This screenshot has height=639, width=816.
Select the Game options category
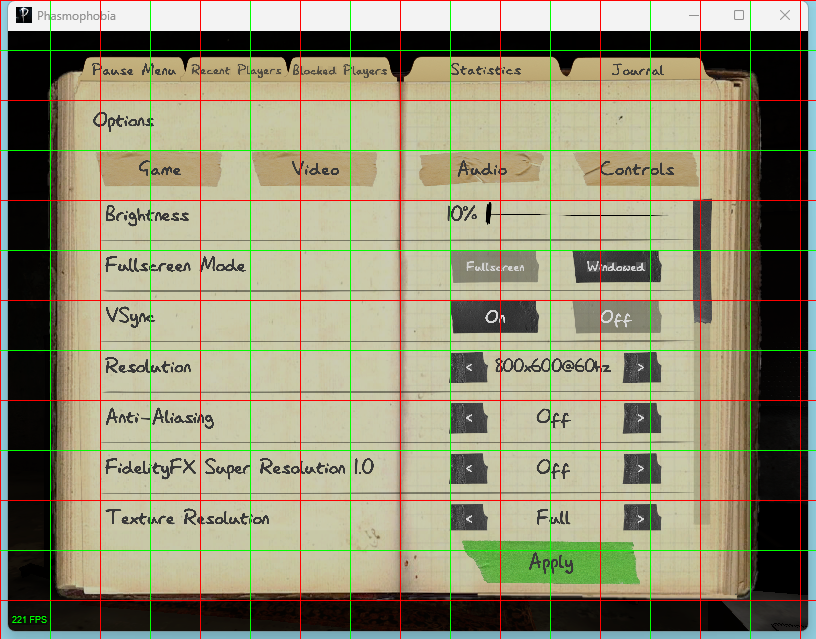[x=160, y=169]
